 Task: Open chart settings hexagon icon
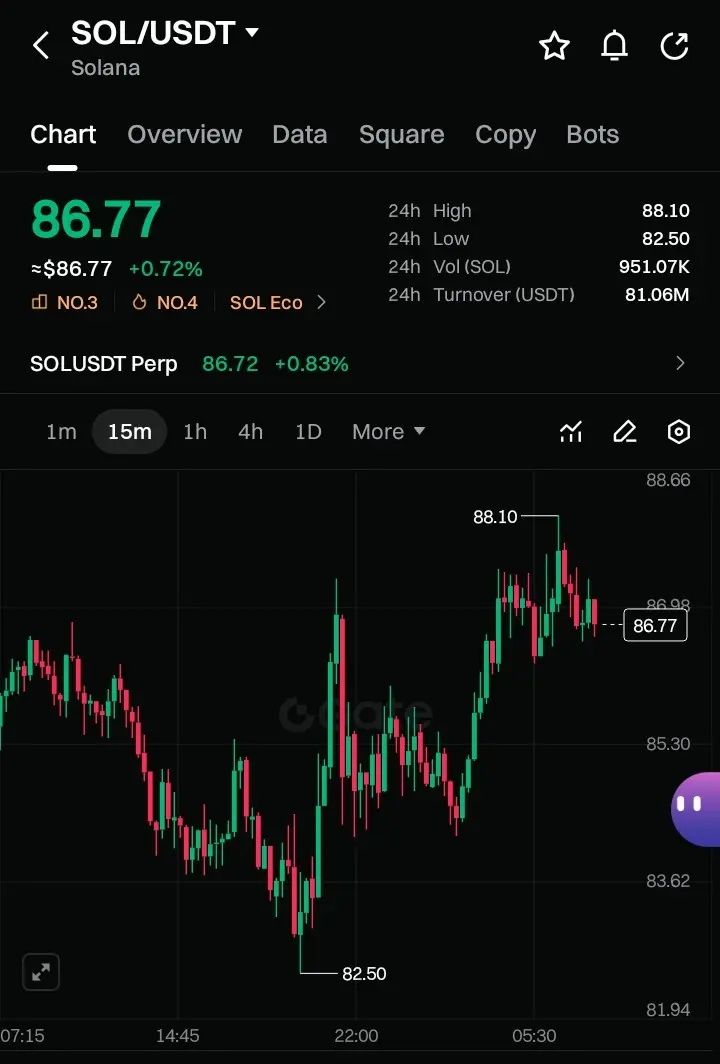(x=679, y=432)
